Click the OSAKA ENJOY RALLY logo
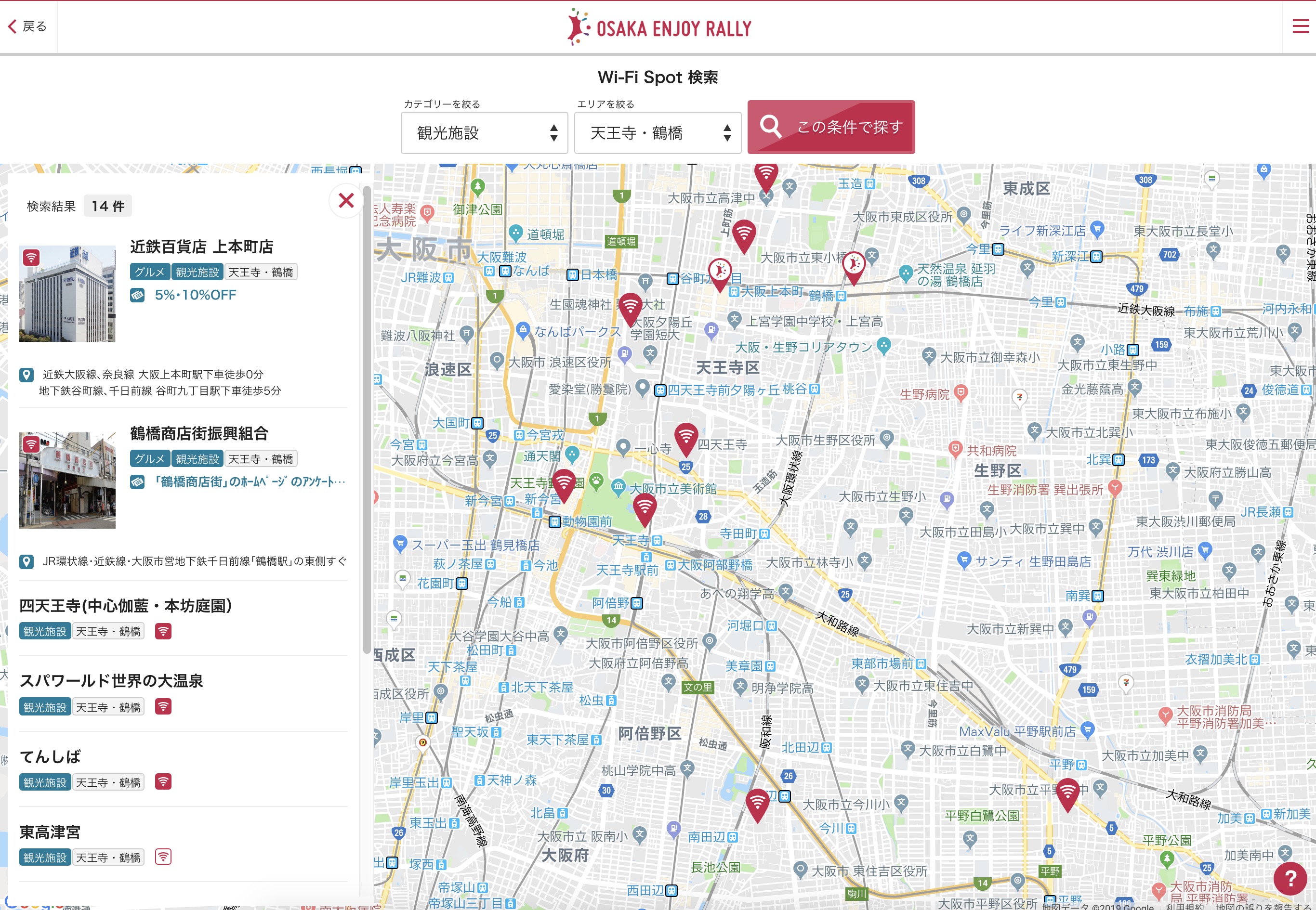 coord(658,27)
